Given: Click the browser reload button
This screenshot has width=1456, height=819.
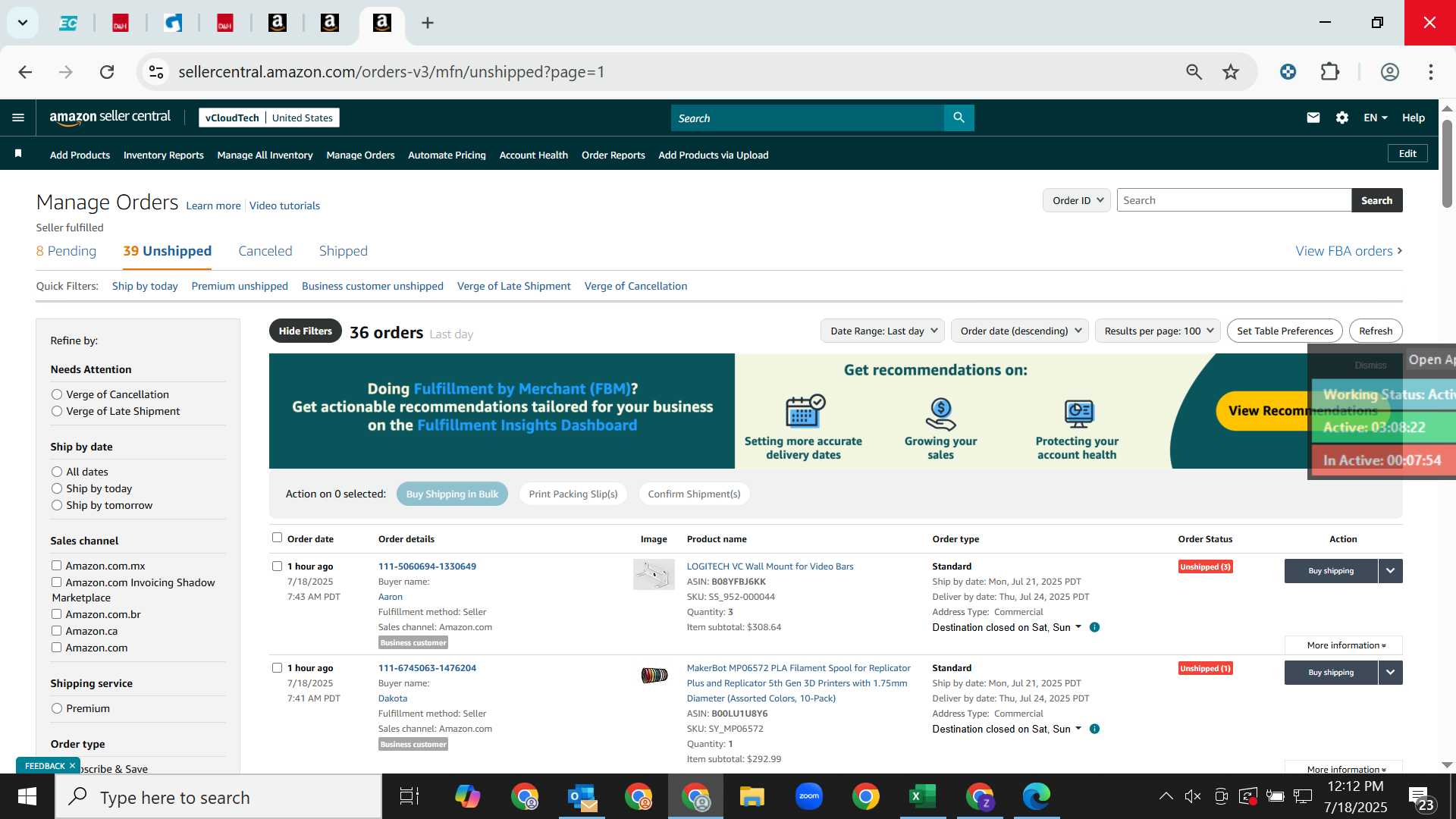Looking at the screenshot, I should click(x=107, y=72).
